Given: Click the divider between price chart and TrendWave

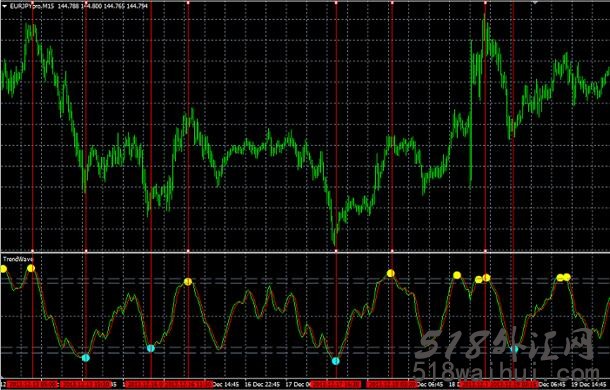Looking at the screenshot, I should pyautogui.click(x=305, y=252).
